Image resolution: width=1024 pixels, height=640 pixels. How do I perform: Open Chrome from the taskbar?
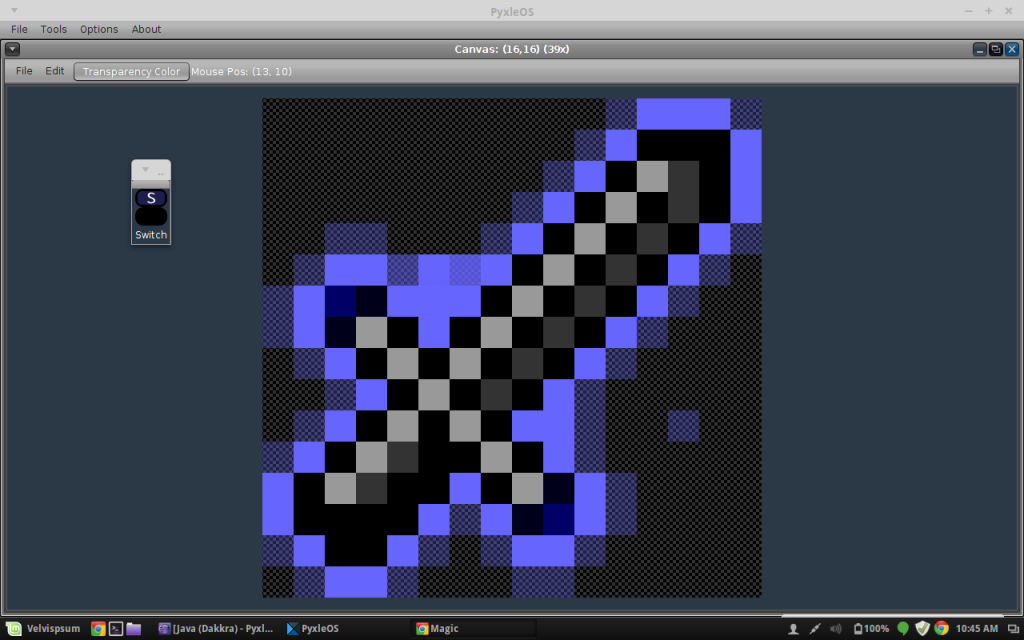tap(97, 628)
